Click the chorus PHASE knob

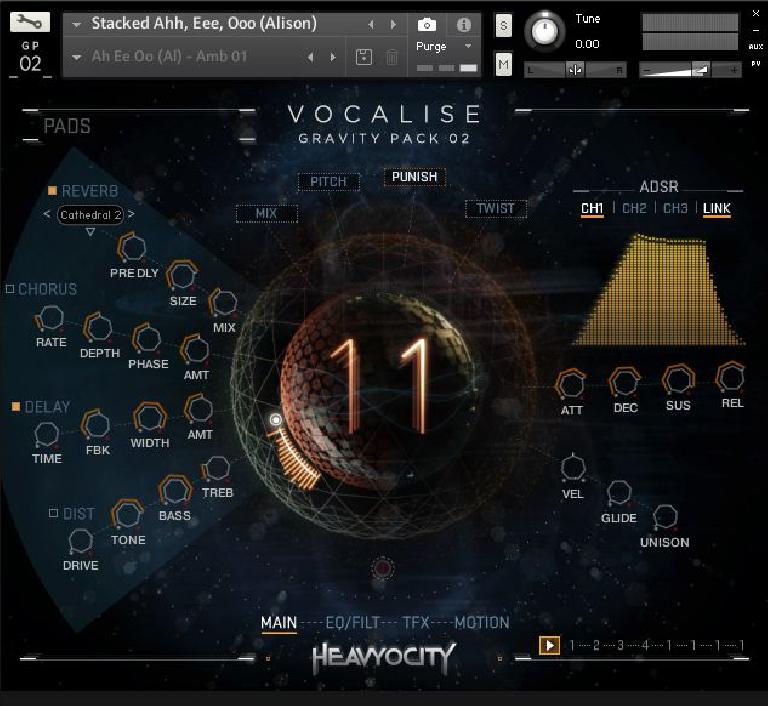(146, 338)
